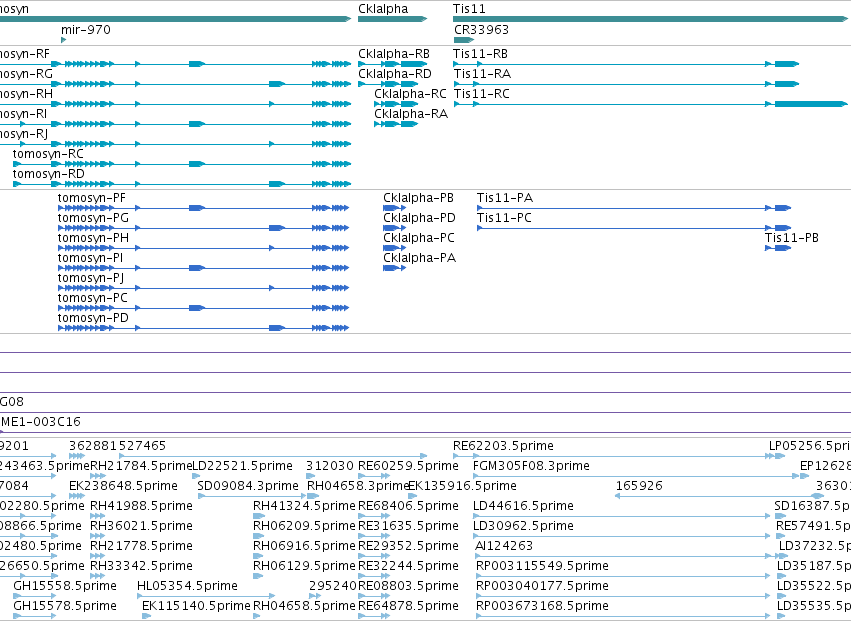Select the EK115140.5prime EST label
Viewport: 851px width, 621px height.
(196, 605)
